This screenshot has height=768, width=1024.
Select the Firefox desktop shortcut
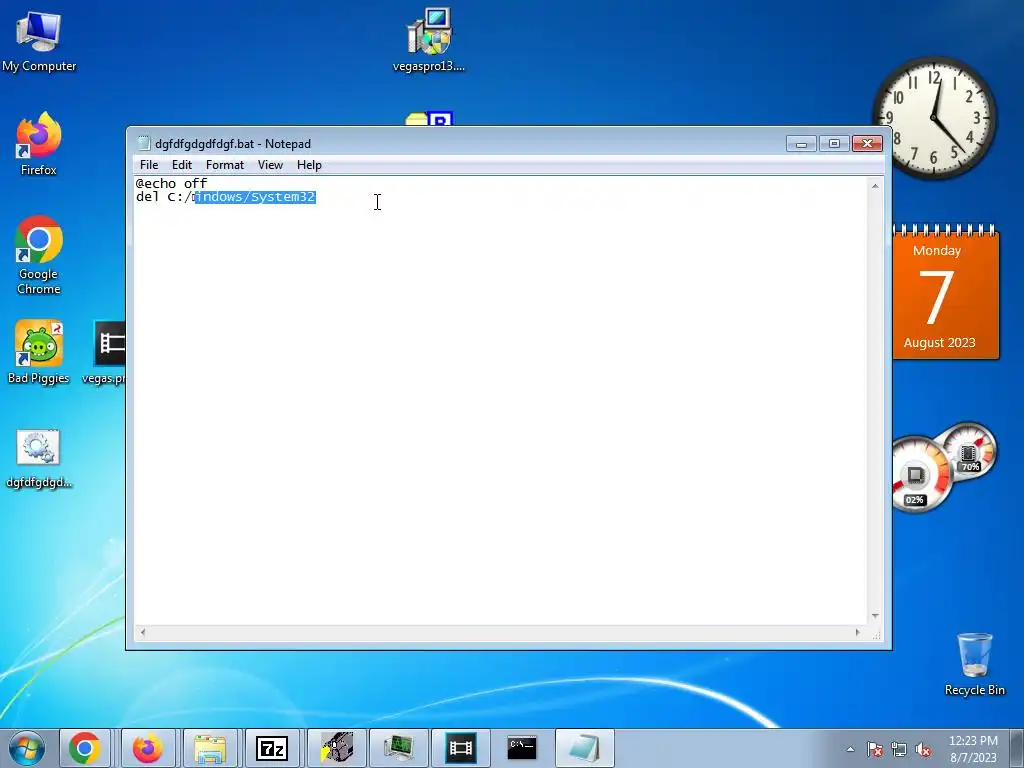tap(39, 144)
